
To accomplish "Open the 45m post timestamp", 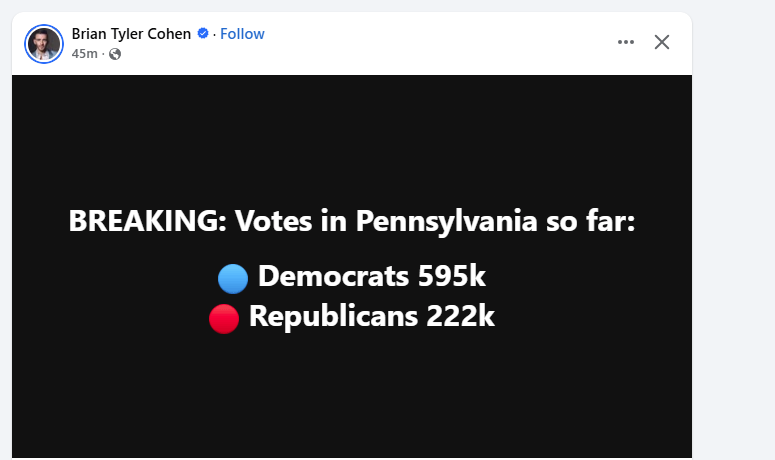I will click(84, 54).
